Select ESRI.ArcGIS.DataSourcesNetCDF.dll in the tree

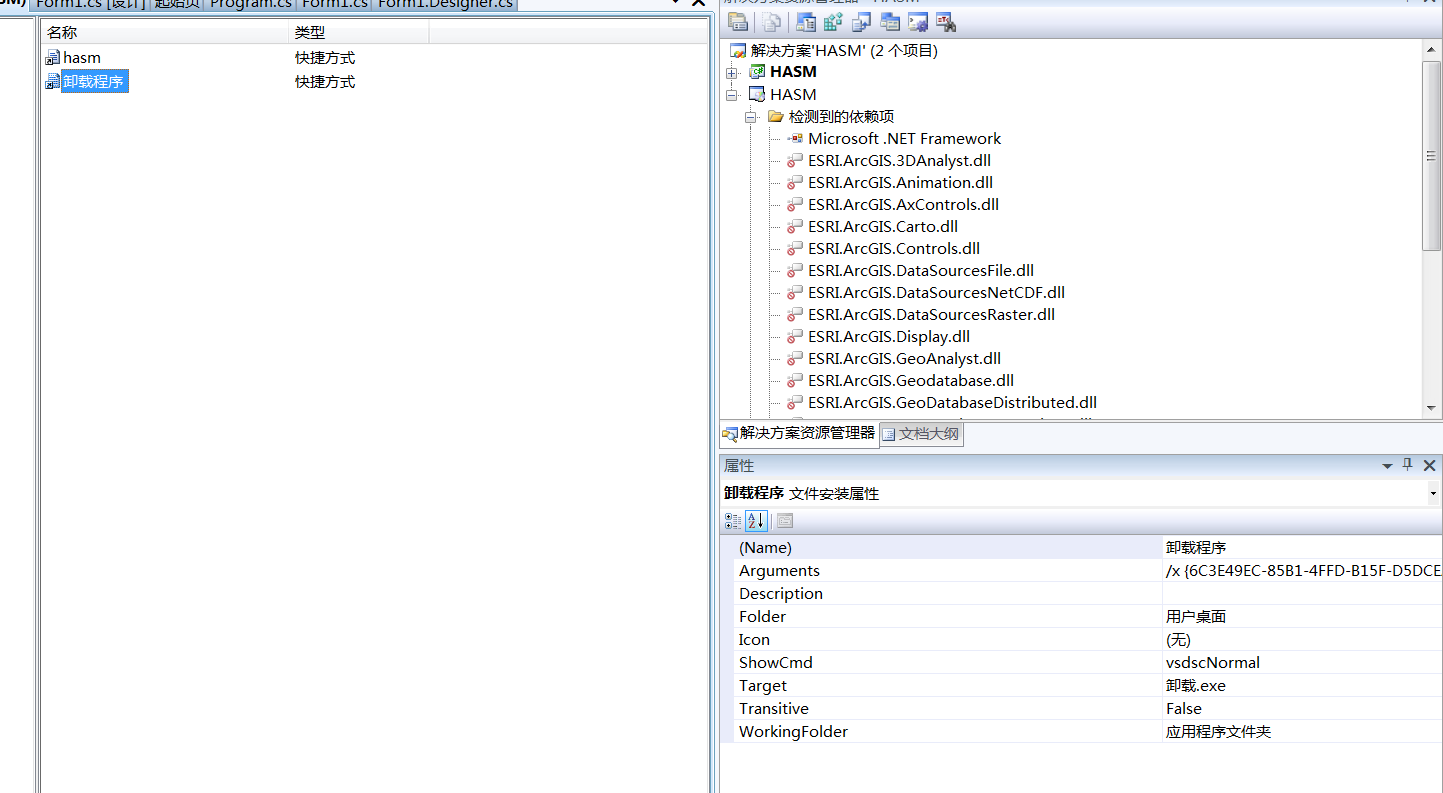pos(936,293)
